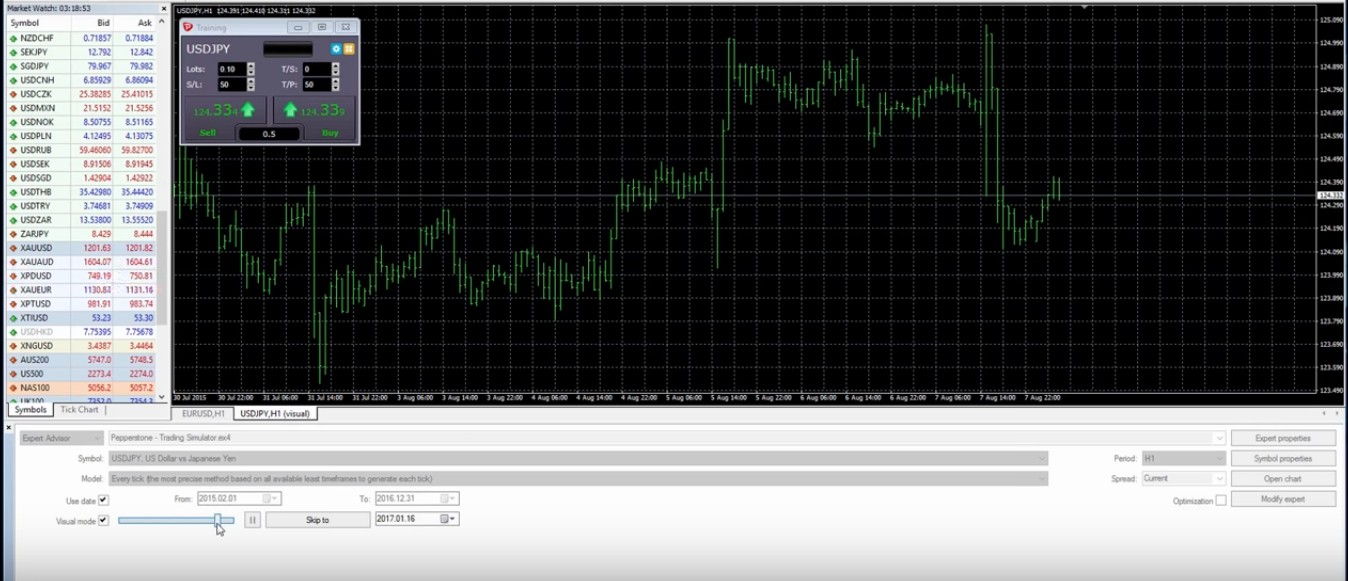Select the Tick Chart tab
Screen dimensions: 1348x581
[x=79, y=409]
